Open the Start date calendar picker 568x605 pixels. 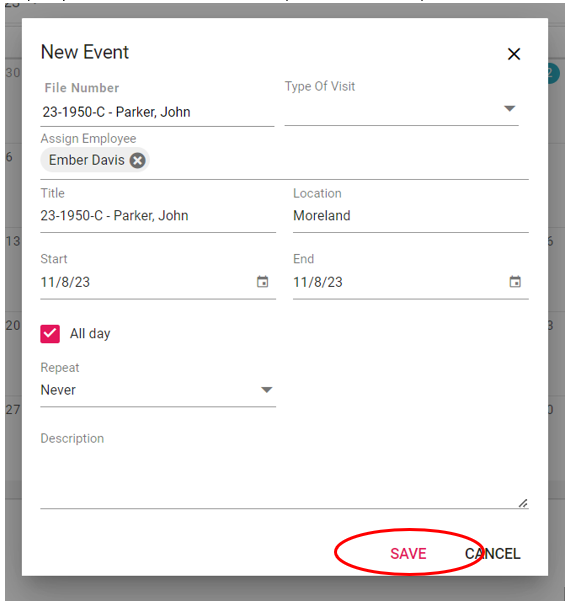[x=262, y=282]
